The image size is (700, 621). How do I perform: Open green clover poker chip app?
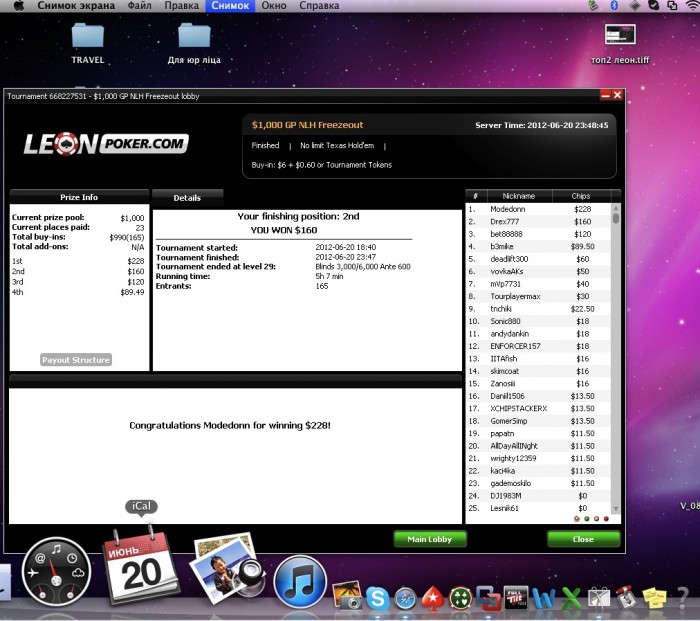coord(460,598)
